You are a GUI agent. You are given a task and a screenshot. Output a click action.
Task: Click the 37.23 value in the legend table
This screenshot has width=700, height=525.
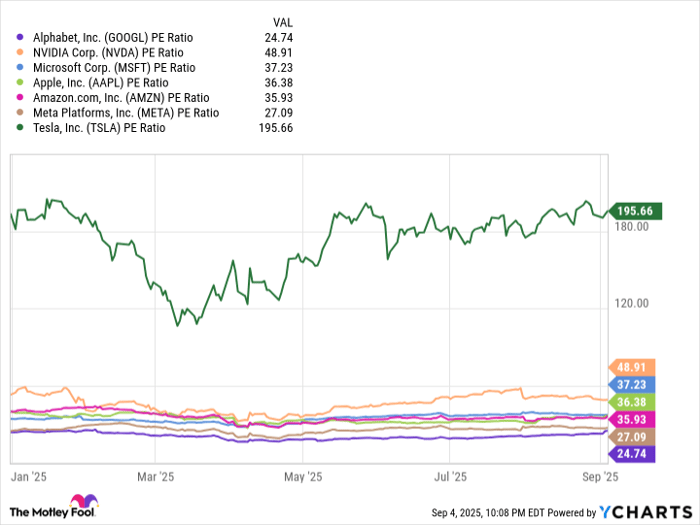[x=279, y=68]
